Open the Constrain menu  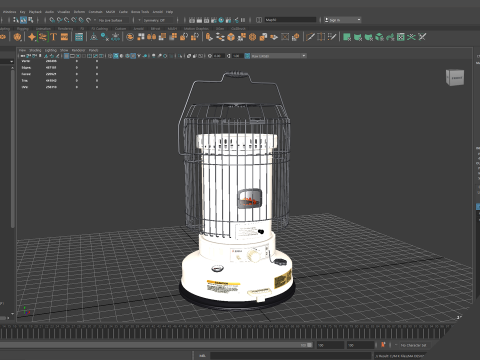(95, 12)
